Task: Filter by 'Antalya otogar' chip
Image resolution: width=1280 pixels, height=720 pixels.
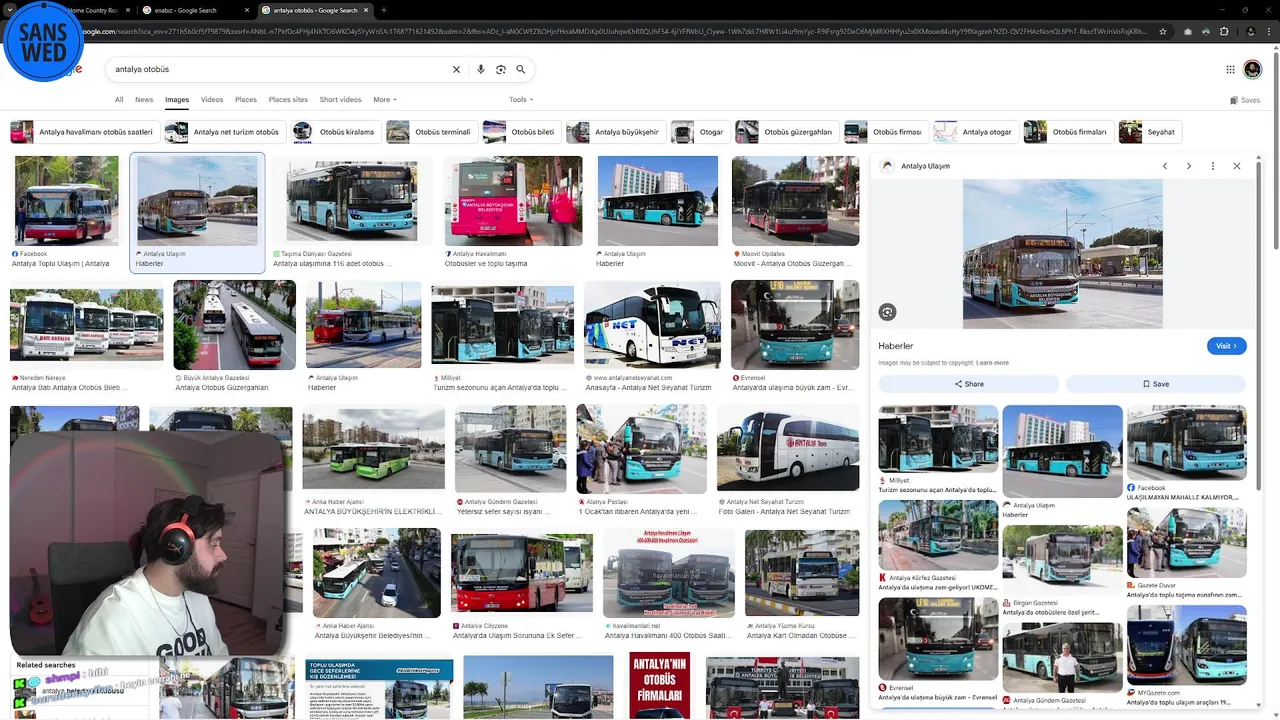Action: pos(975,132)
